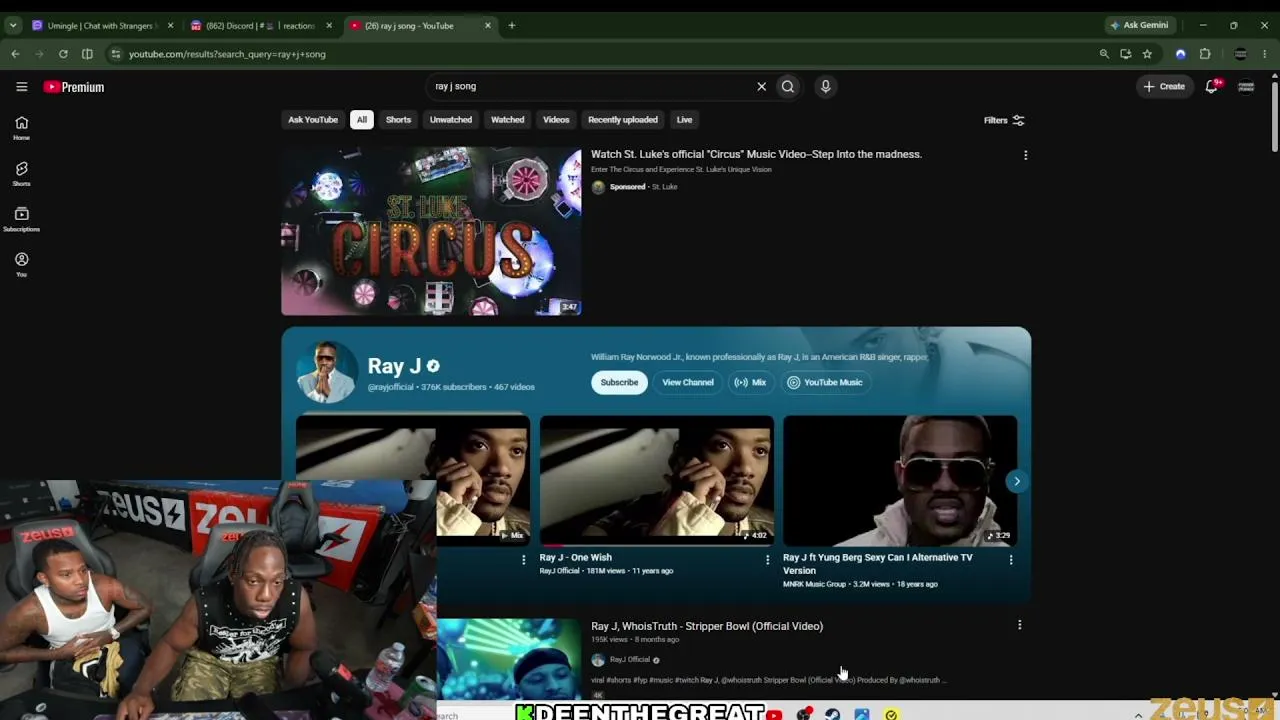Run search with the magnifier button

pyautogui.click(x=788, y=86)
